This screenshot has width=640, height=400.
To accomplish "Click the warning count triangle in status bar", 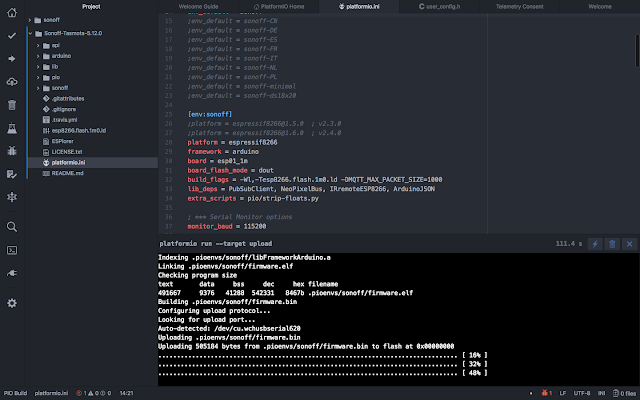I will pos(93,393).
